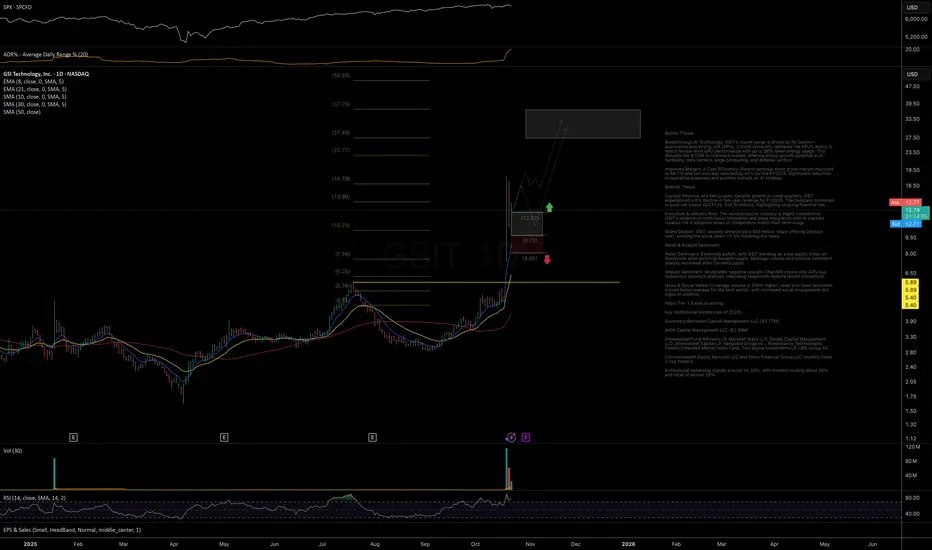Click the 2026 label on the time axis
This screenshot has height=550, width=932.
628,544
